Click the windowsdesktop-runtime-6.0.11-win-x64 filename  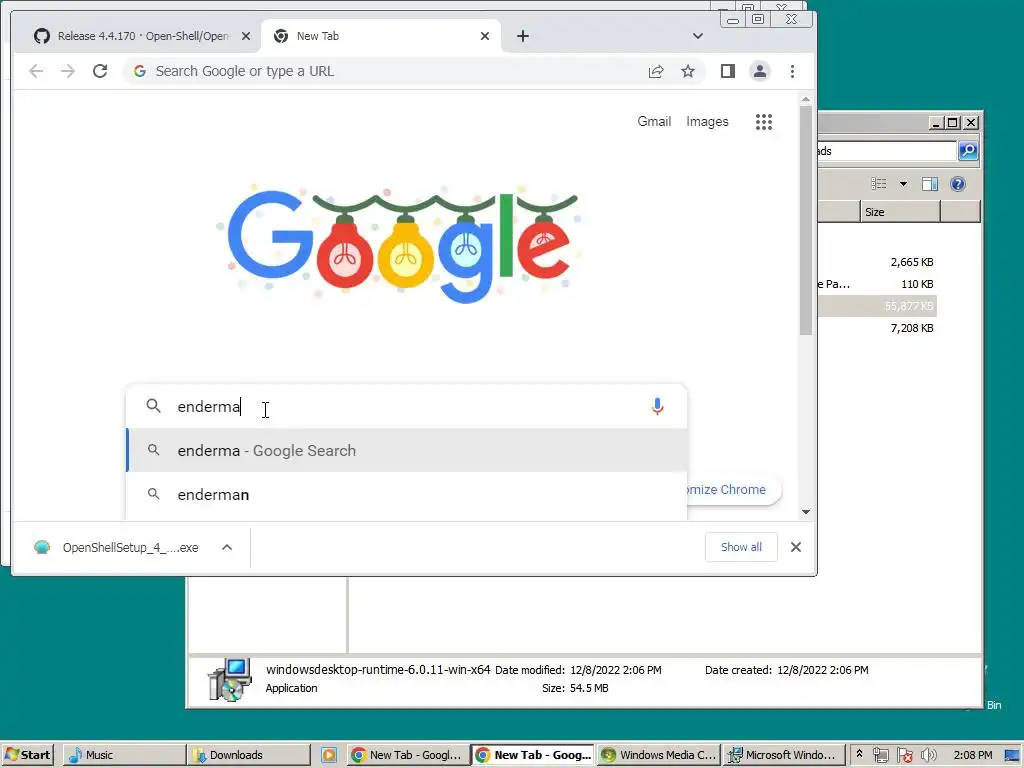377,669
